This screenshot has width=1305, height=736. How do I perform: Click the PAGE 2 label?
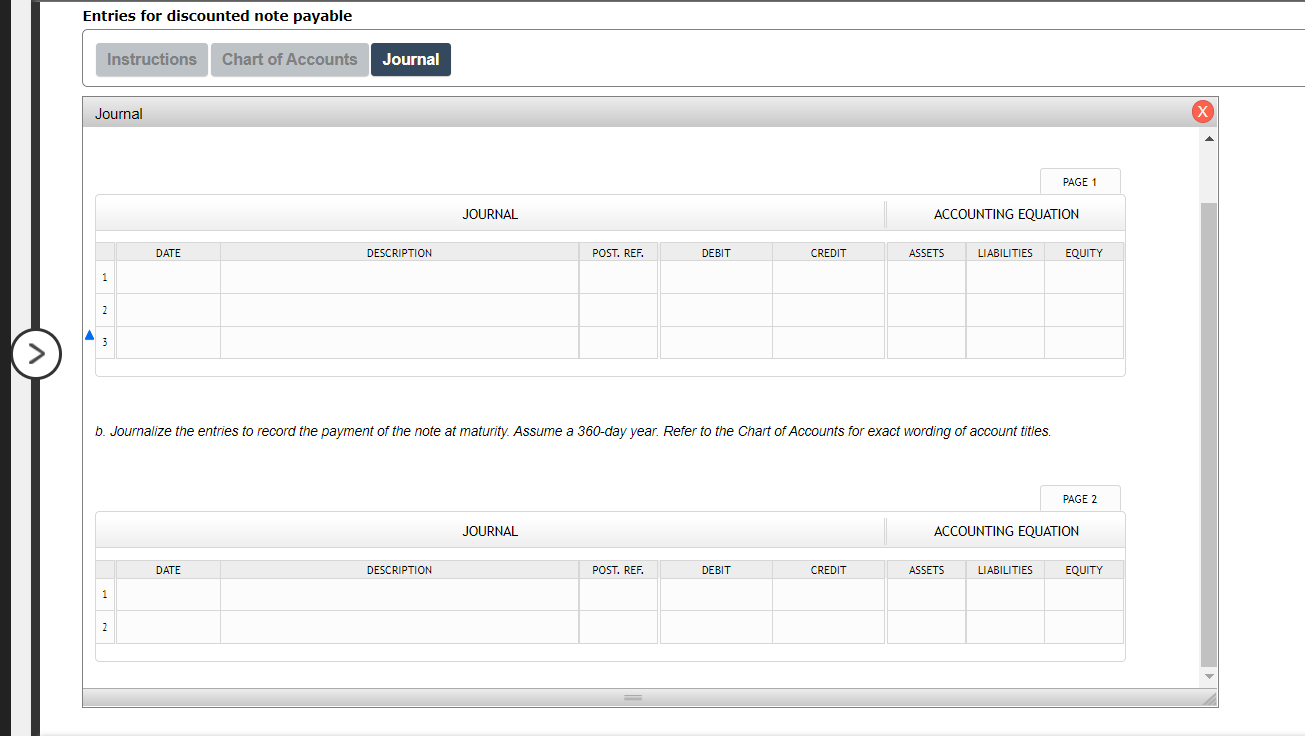(1080, 498)
